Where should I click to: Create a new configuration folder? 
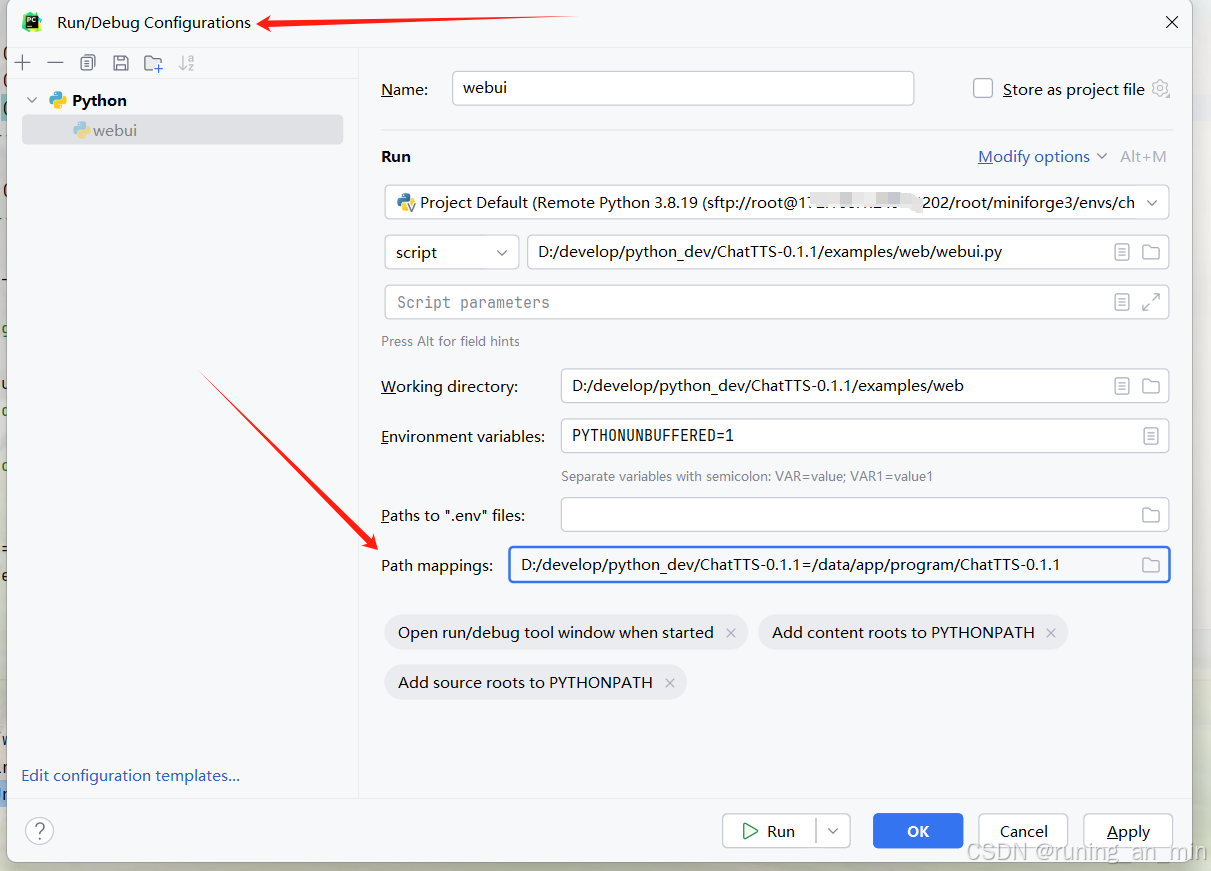[x=152, y=62]
